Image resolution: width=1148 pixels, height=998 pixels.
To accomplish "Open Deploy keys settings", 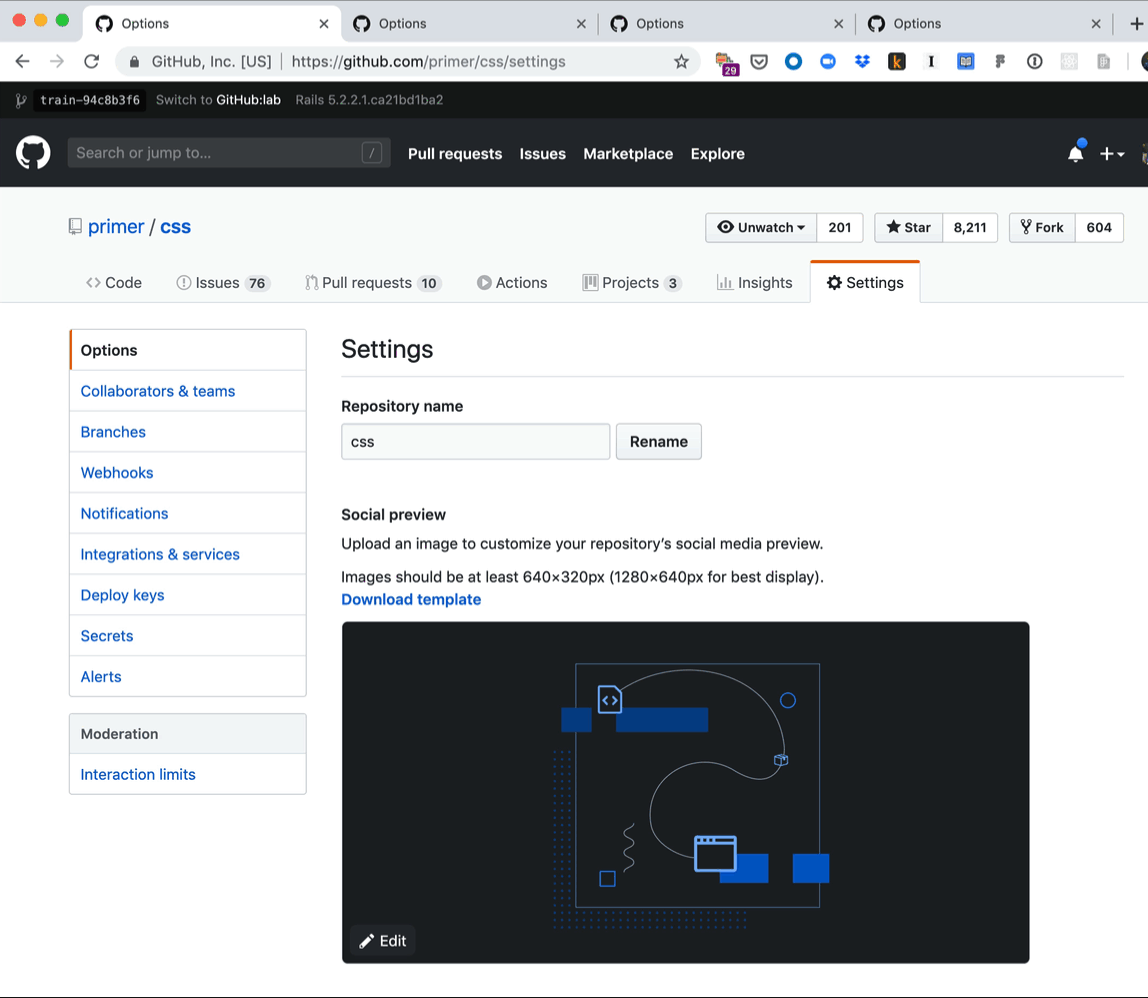I will point(121,594).
